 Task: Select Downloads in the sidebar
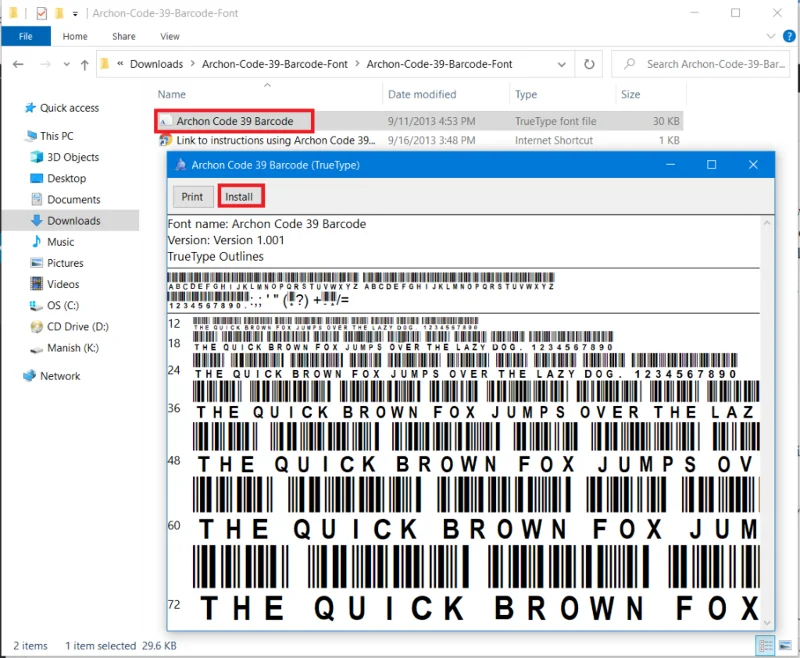(73, 221)
